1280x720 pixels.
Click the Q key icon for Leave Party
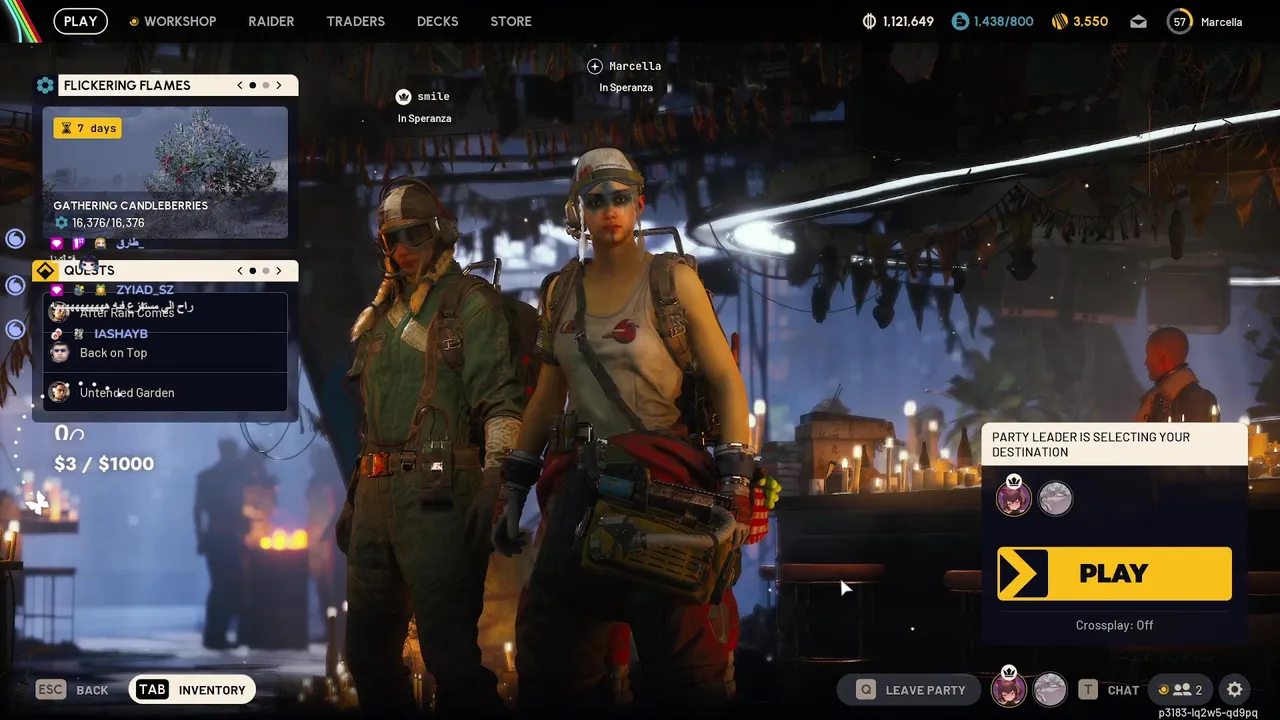tap(866, 690)
